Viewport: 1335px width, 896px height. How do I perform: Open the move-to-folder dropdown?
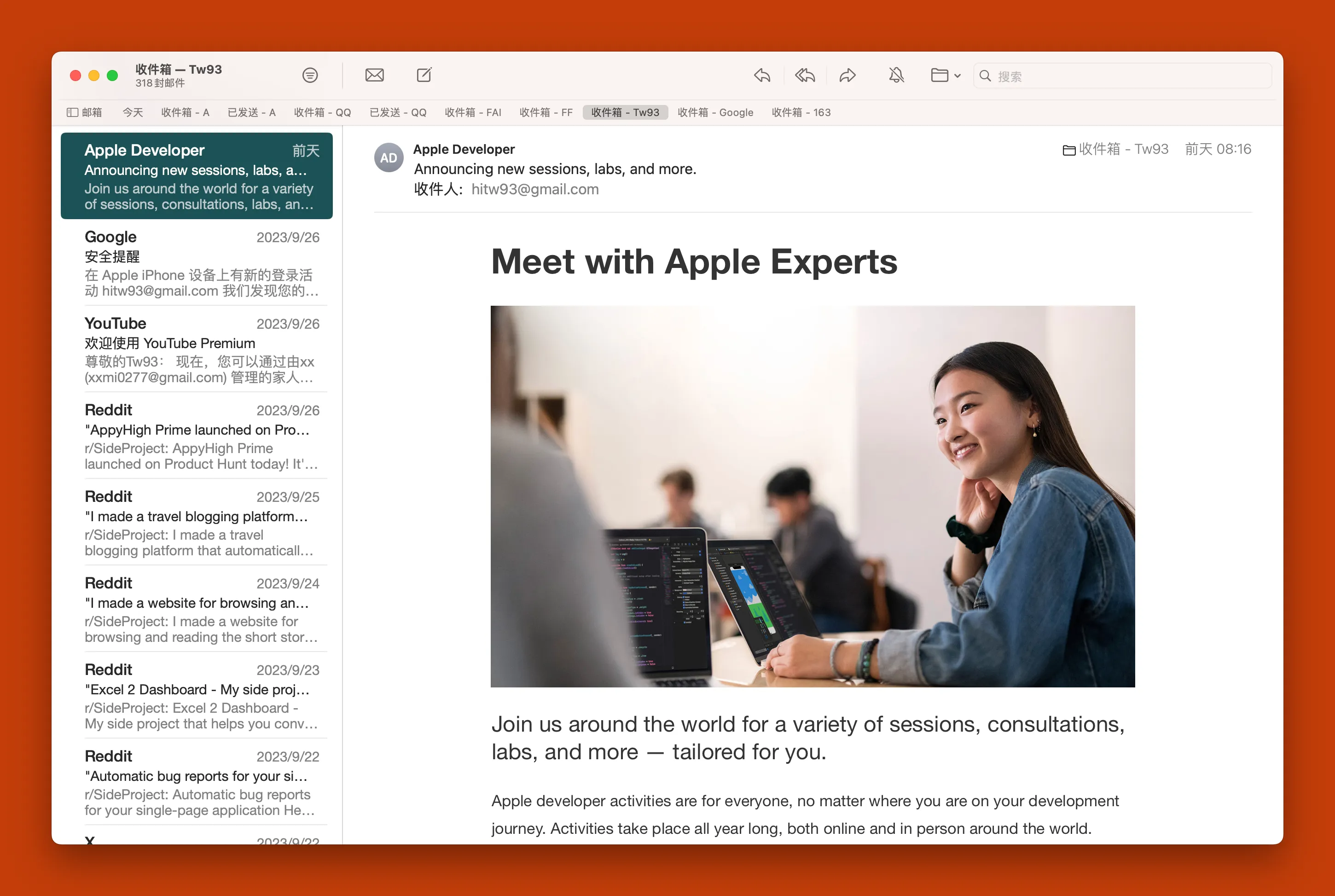[946, 76]
